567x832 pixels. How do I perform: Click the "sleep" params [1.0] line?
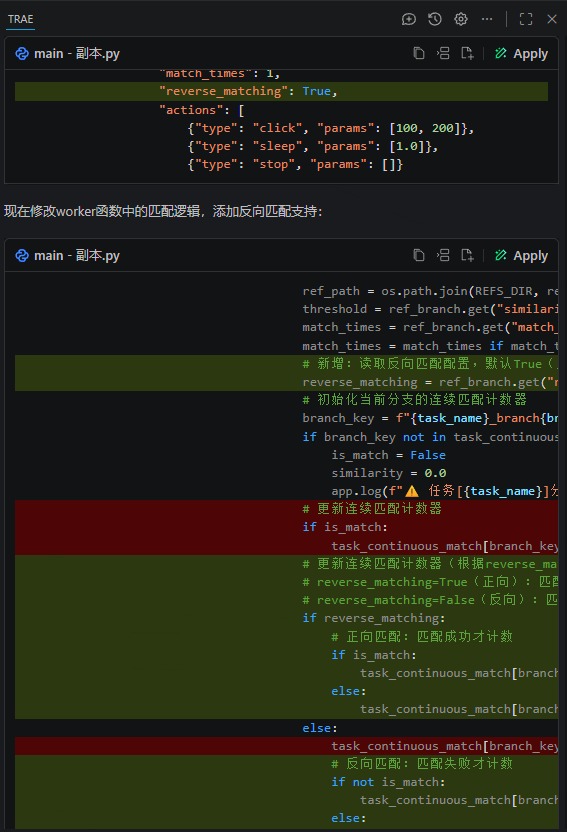(313, 146)
